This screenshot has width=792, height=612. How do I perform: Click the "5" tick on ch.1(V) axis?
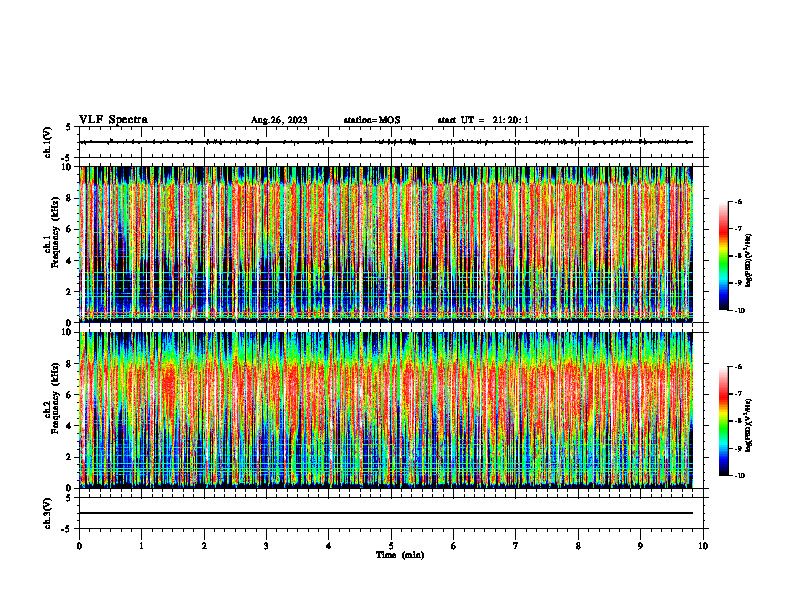click(69, 127)
